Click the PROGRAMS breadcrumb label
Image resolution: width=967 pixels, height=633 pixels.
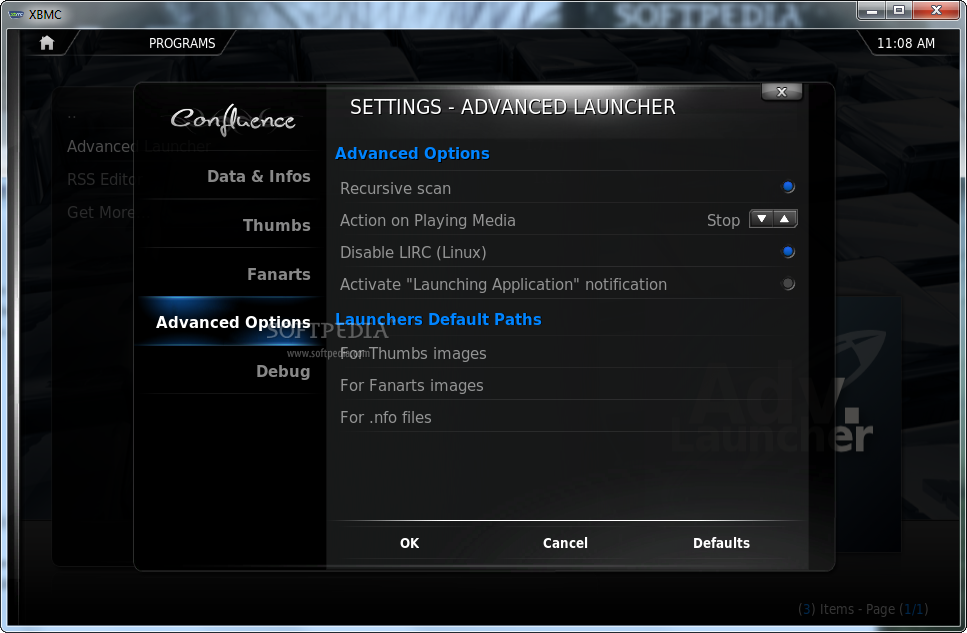click(x=182, y=43)
